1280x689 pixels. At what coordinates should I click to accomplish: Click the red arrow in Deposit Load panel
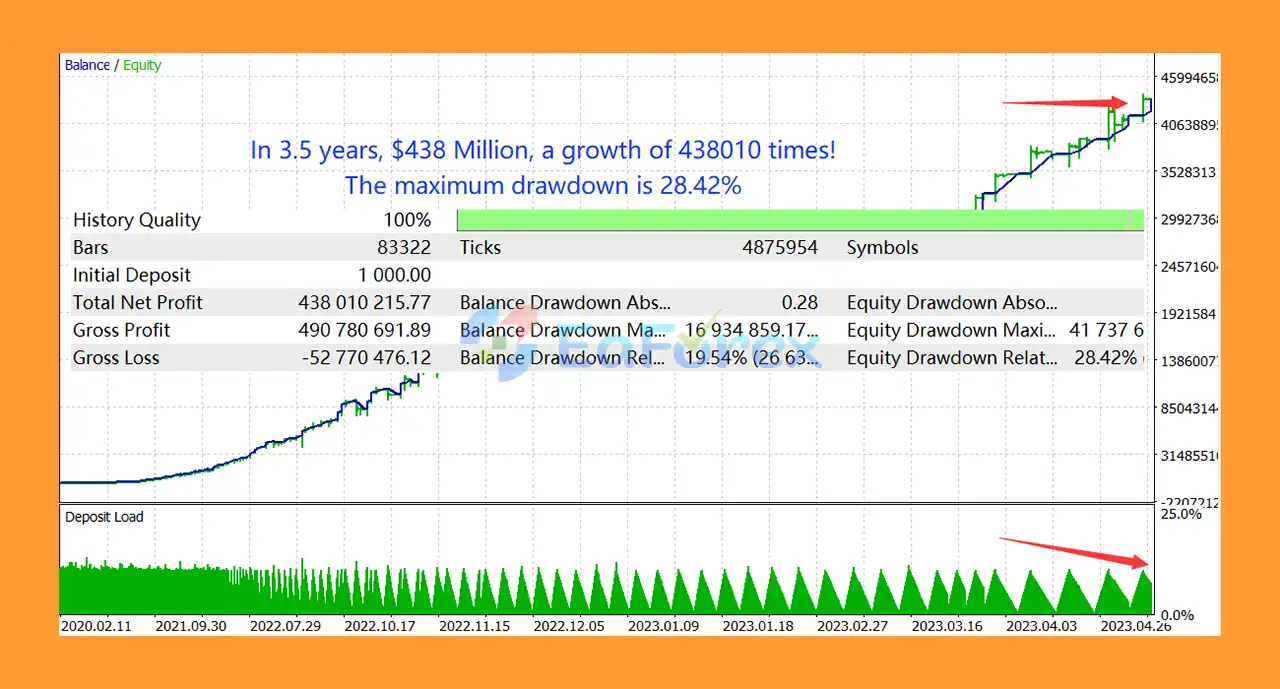point(1074,552)
